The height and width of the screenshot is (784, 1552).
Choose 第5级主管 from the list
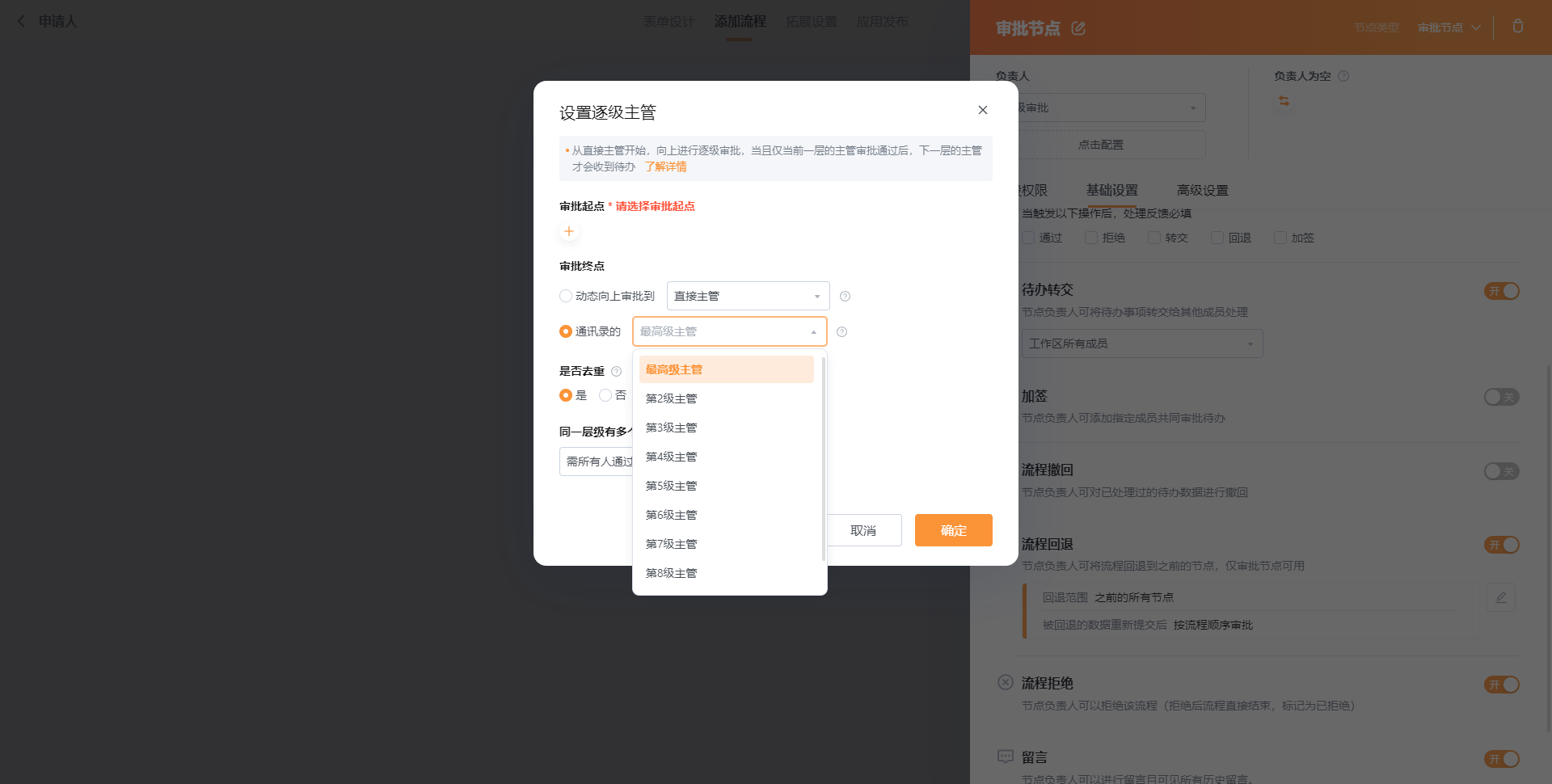727,486
